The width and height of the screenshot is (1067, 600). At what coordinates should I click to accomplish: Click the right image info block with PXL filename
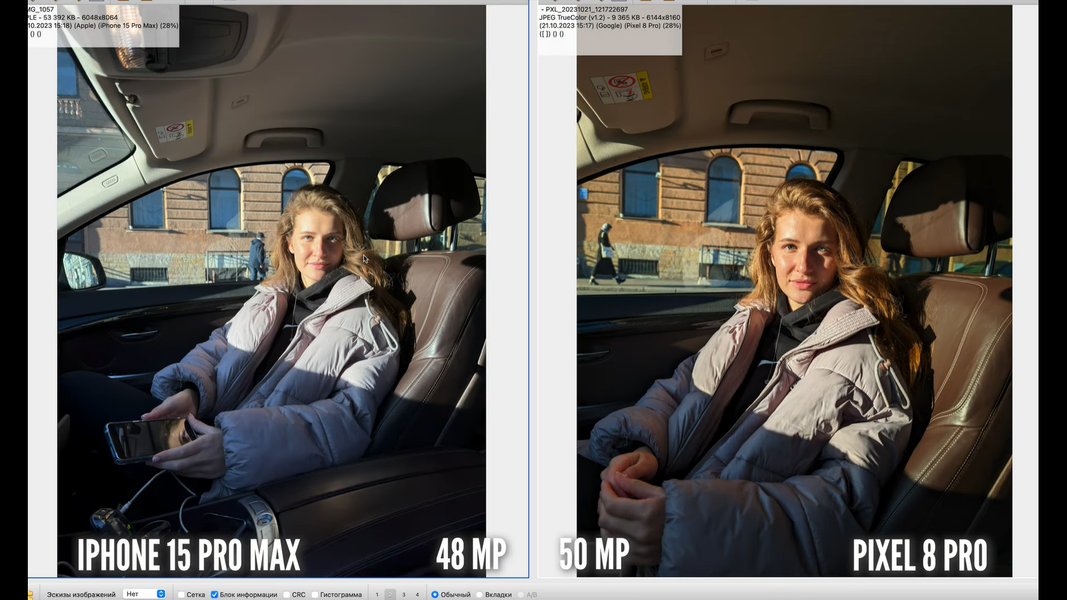(610, 24)
